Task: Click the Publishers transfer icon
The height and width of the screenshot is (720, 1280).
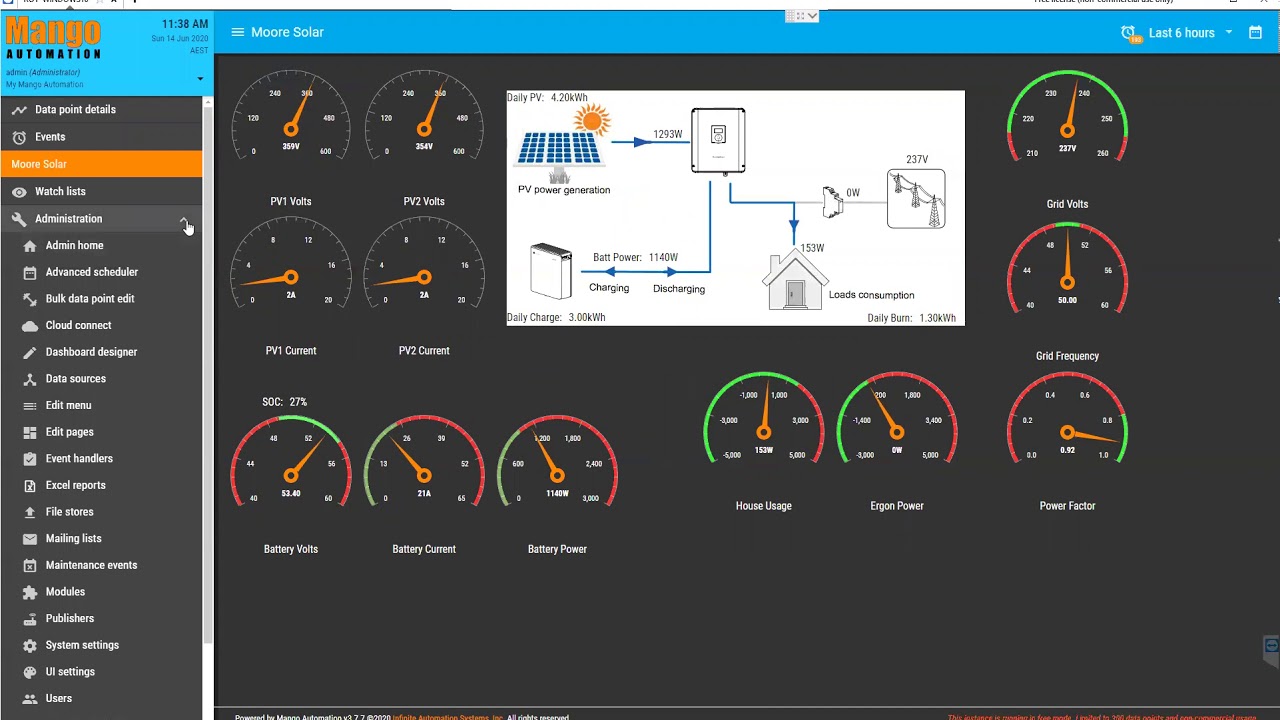Action: tap(30, 619)
